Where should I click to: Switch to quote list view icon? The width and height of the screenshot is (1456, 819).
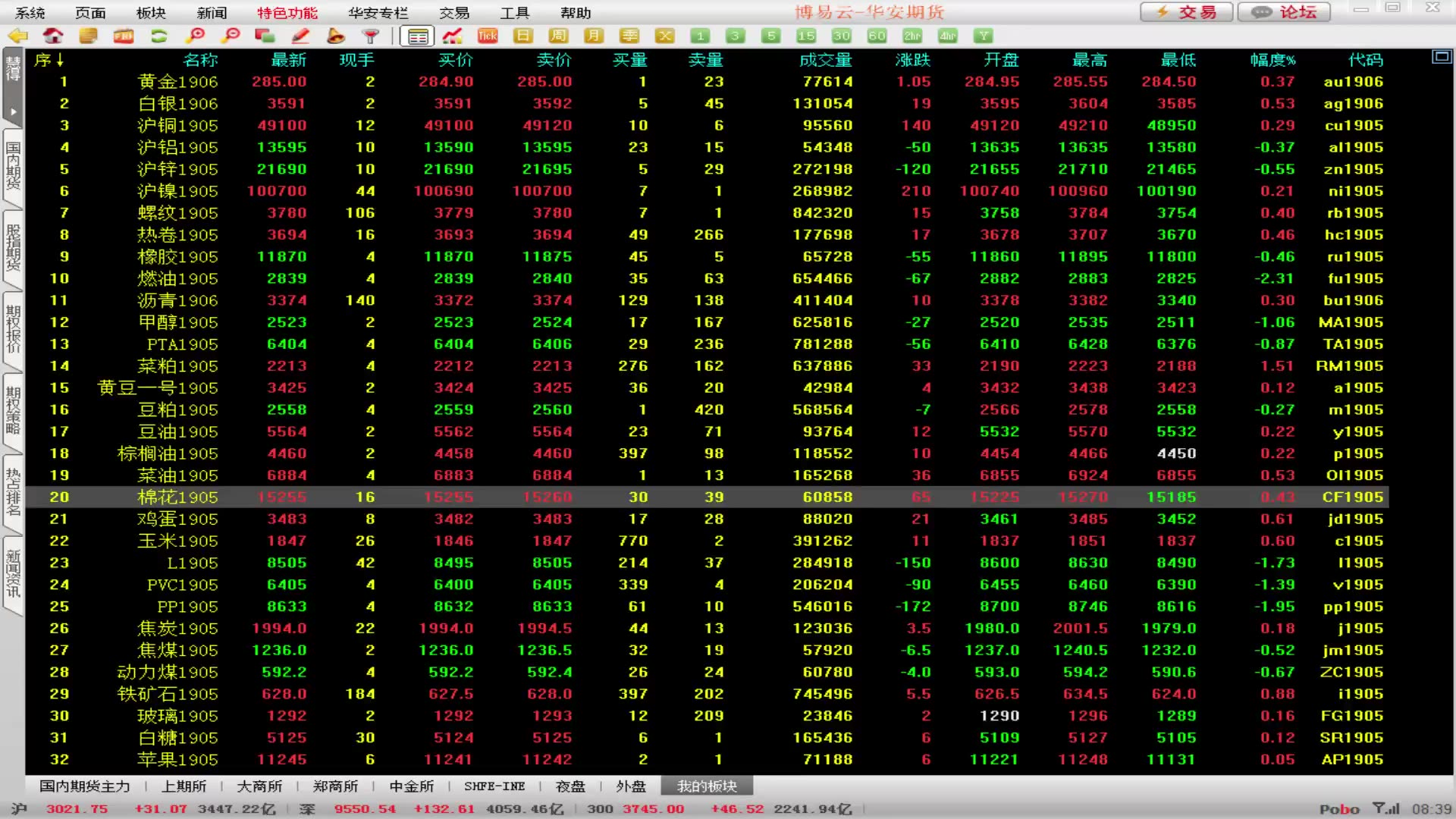click(x=418, y=36)
